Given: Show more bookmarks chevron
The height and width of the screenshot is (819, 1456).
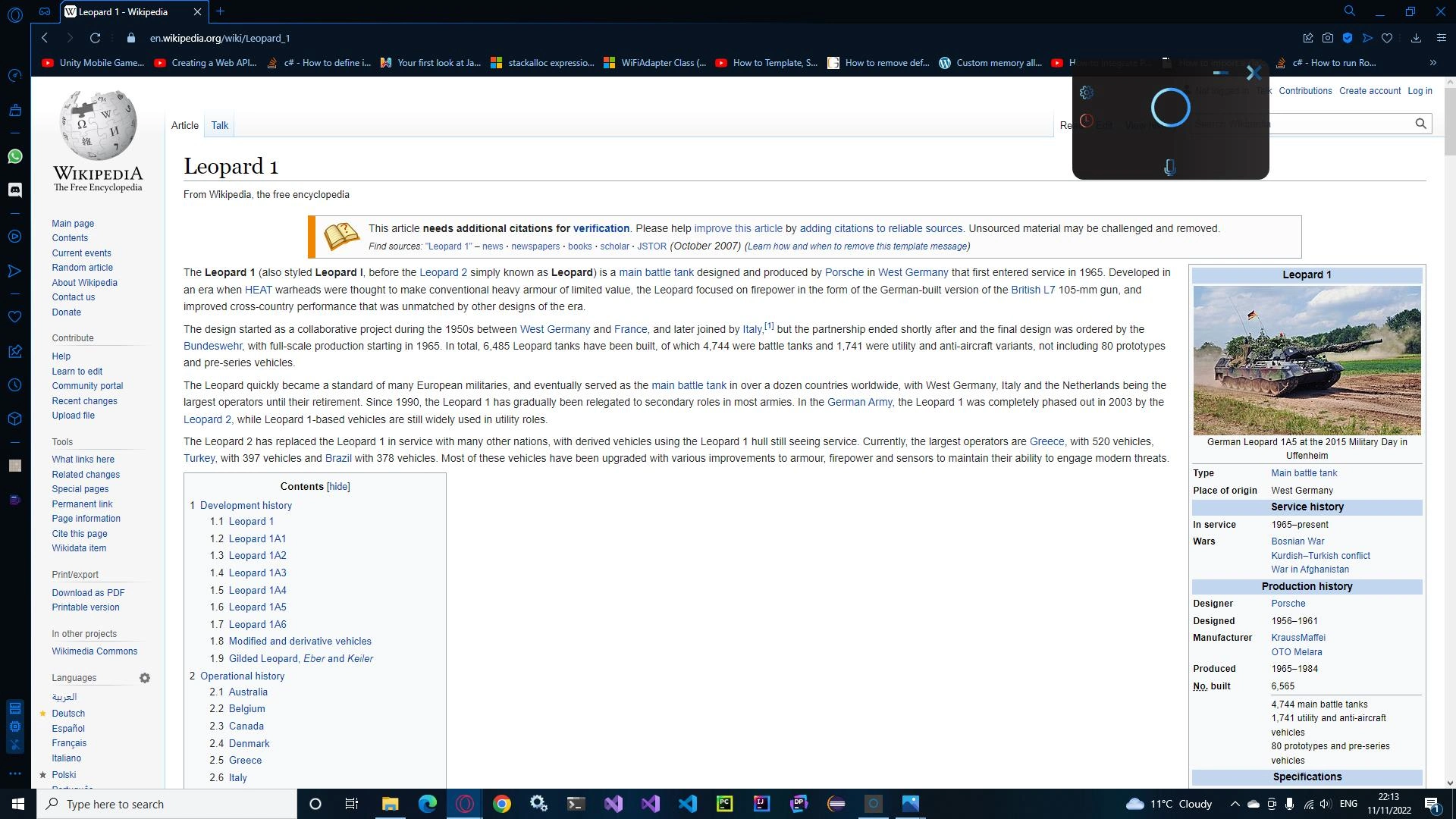Looking at the screenshot, I should click(x=1432, y=63).
